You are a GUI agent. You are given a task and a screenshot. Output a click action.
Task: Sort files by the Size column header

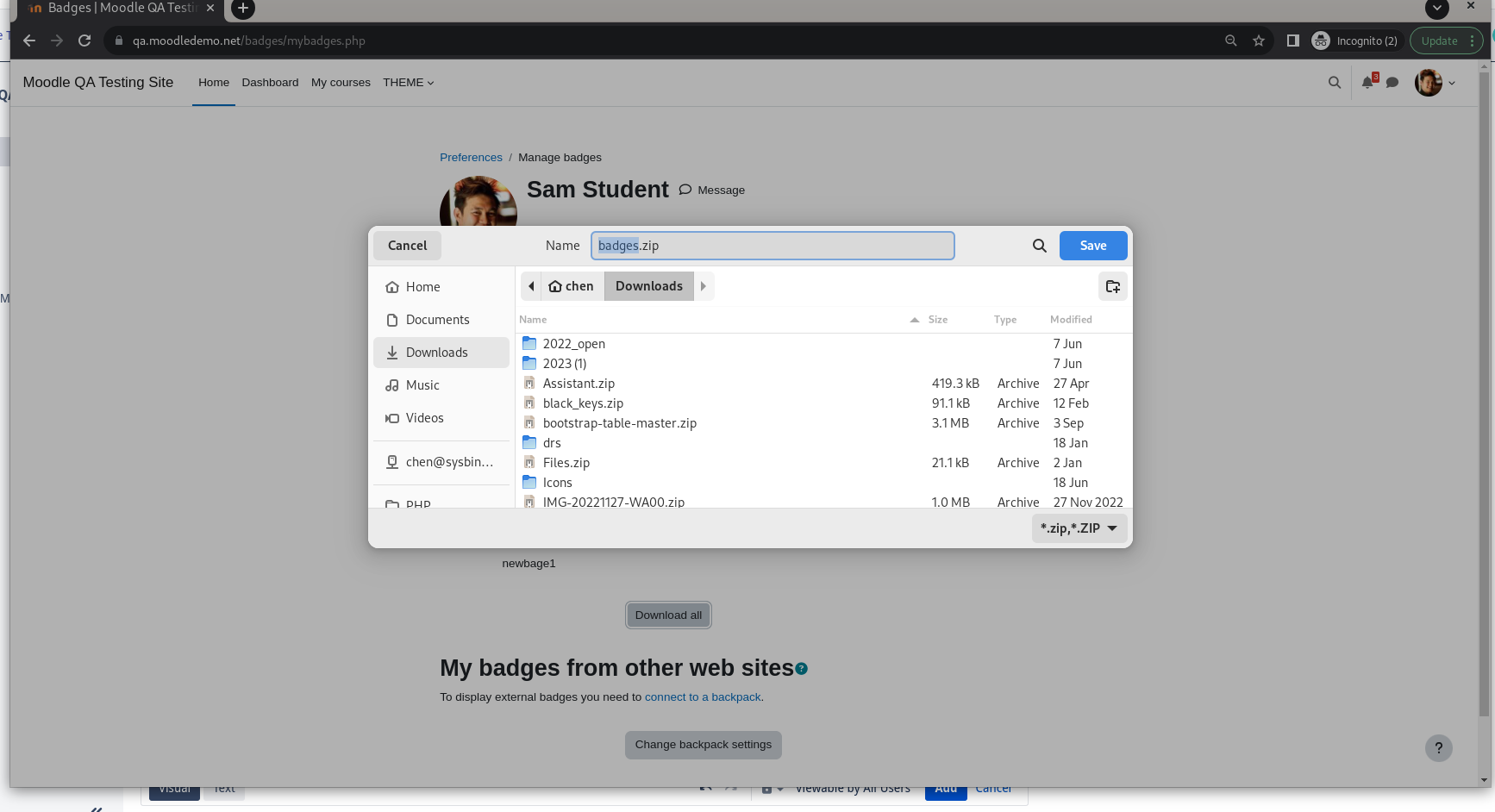tap(938, 320)
